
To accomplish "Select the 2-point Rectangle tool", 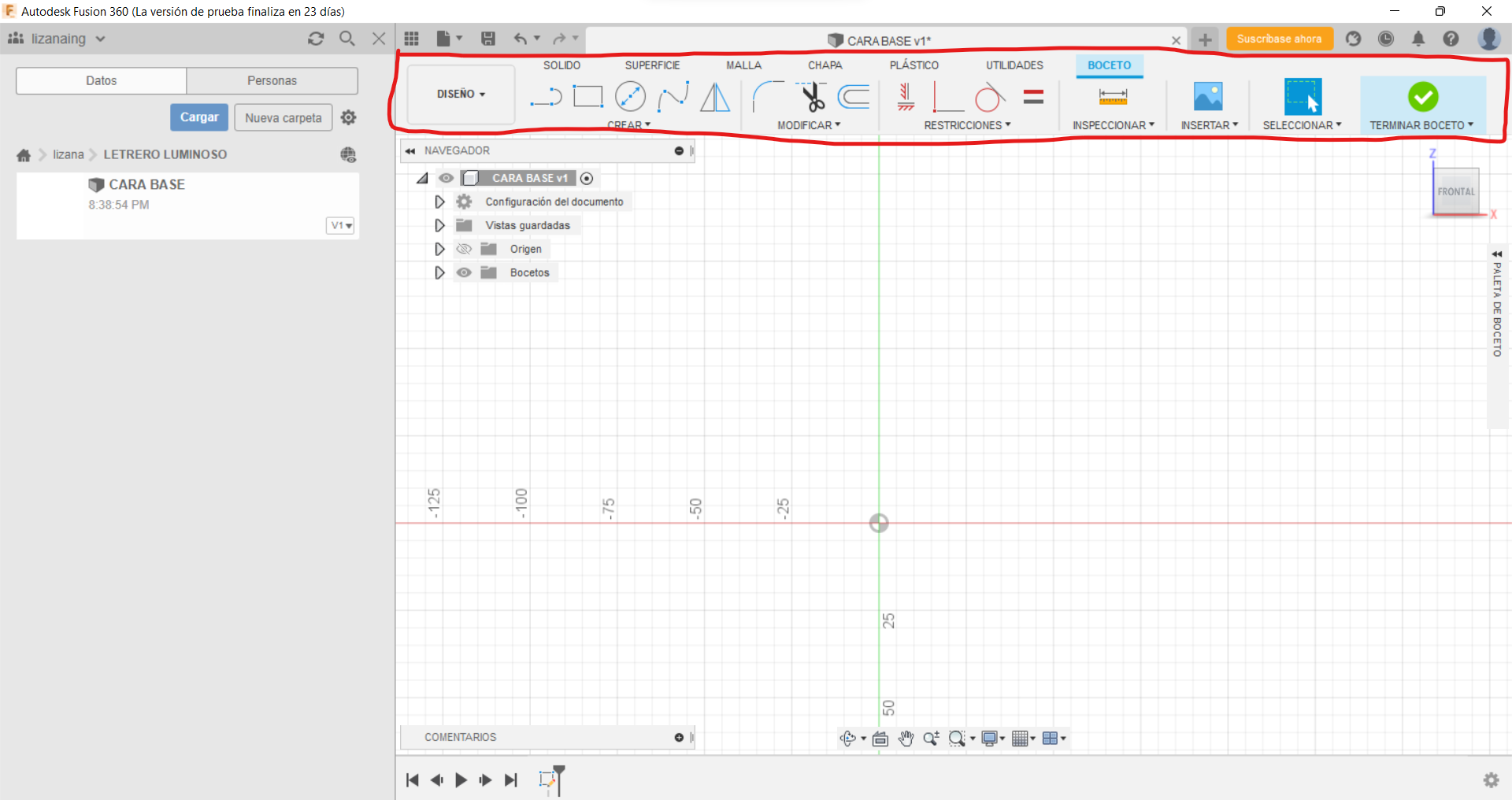I will tap(589, 95).
